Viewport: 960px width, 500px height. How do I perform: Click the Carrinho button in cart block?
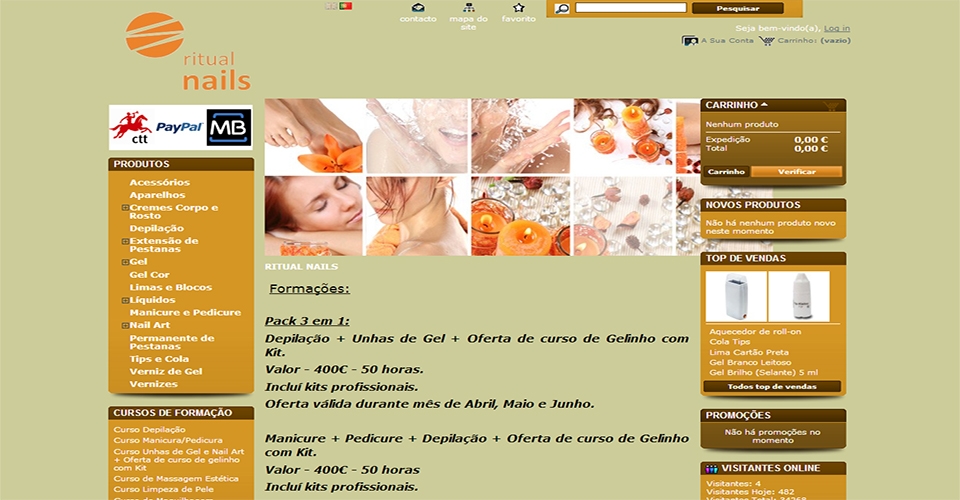(726, 172)
